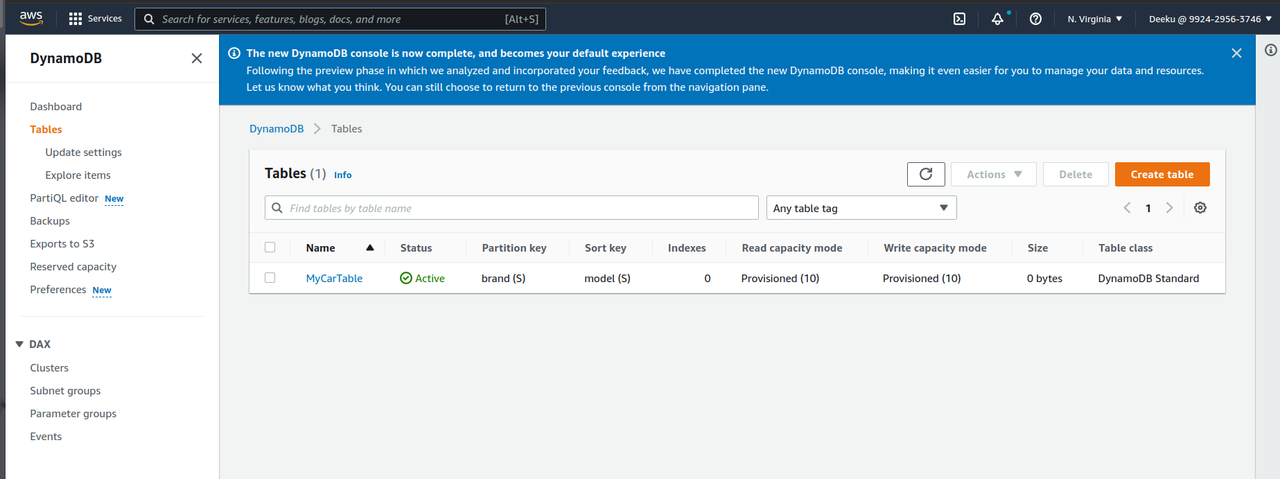Toggle the select-all tables checkbox
The image size is (1280, 479).
(270, 247)
